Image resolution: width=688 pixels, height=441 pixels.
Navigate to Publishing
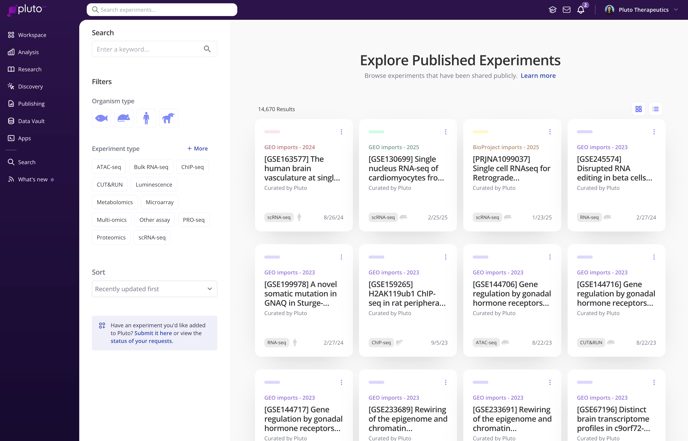(x=26, y=104)
